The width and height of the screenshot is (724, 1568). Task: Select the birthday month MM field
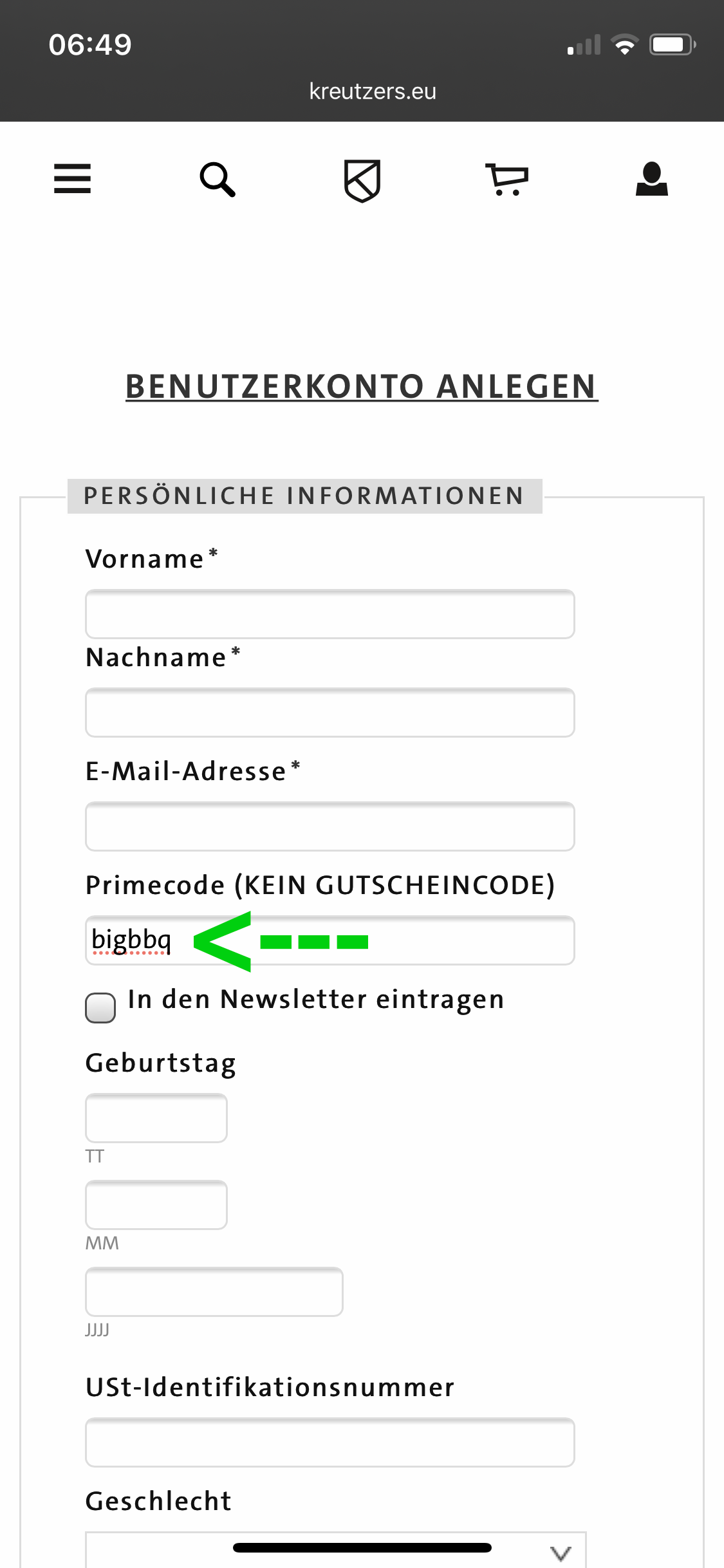point(156,1205)
